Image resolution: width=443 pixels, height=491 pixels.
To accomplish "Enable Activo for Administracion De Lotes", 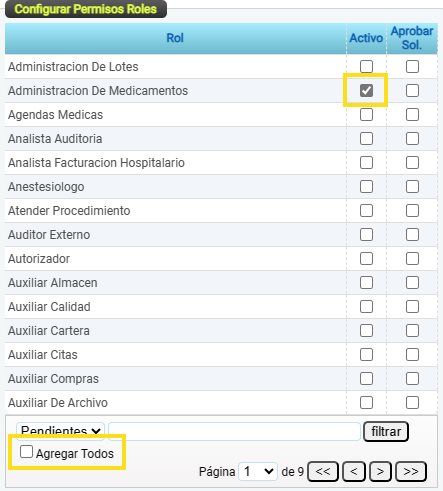I will tap(366, 66).
